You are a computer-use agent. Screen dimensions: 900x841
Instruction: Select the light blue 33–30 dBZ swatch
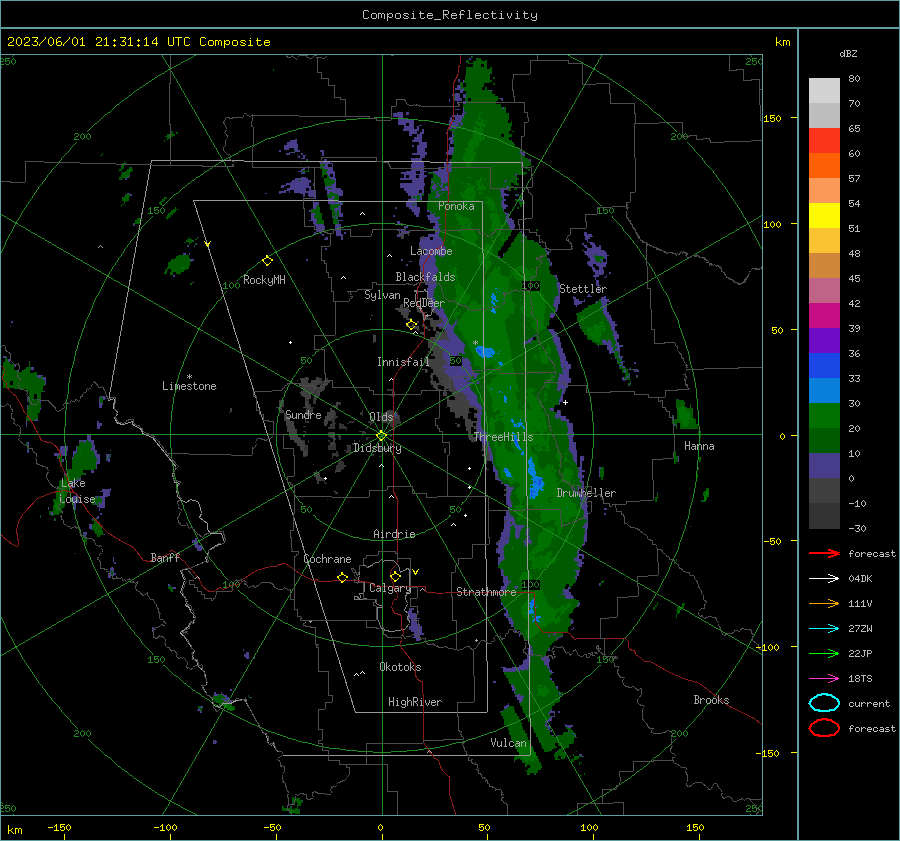click(824, 391)
